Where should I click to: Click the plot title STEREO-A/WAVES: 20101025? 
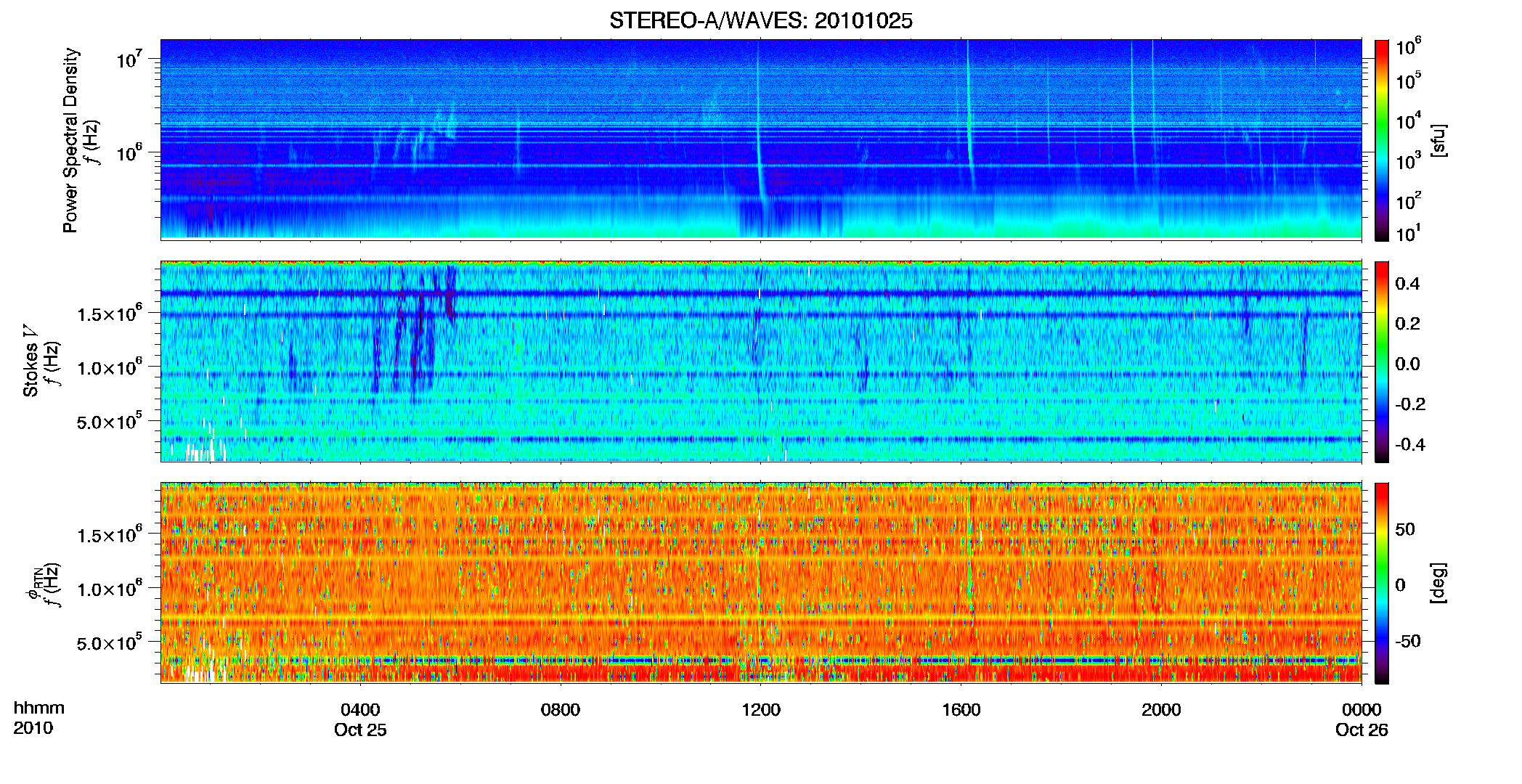(x=760, y=20)
